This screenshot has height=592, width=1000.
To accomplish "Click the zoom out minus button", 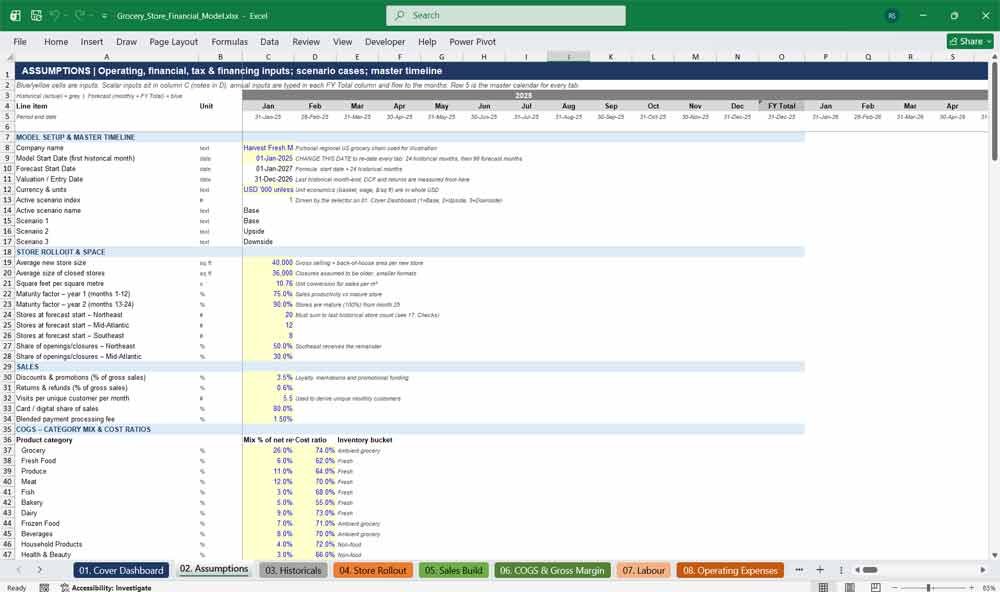I will coord(894,587).
